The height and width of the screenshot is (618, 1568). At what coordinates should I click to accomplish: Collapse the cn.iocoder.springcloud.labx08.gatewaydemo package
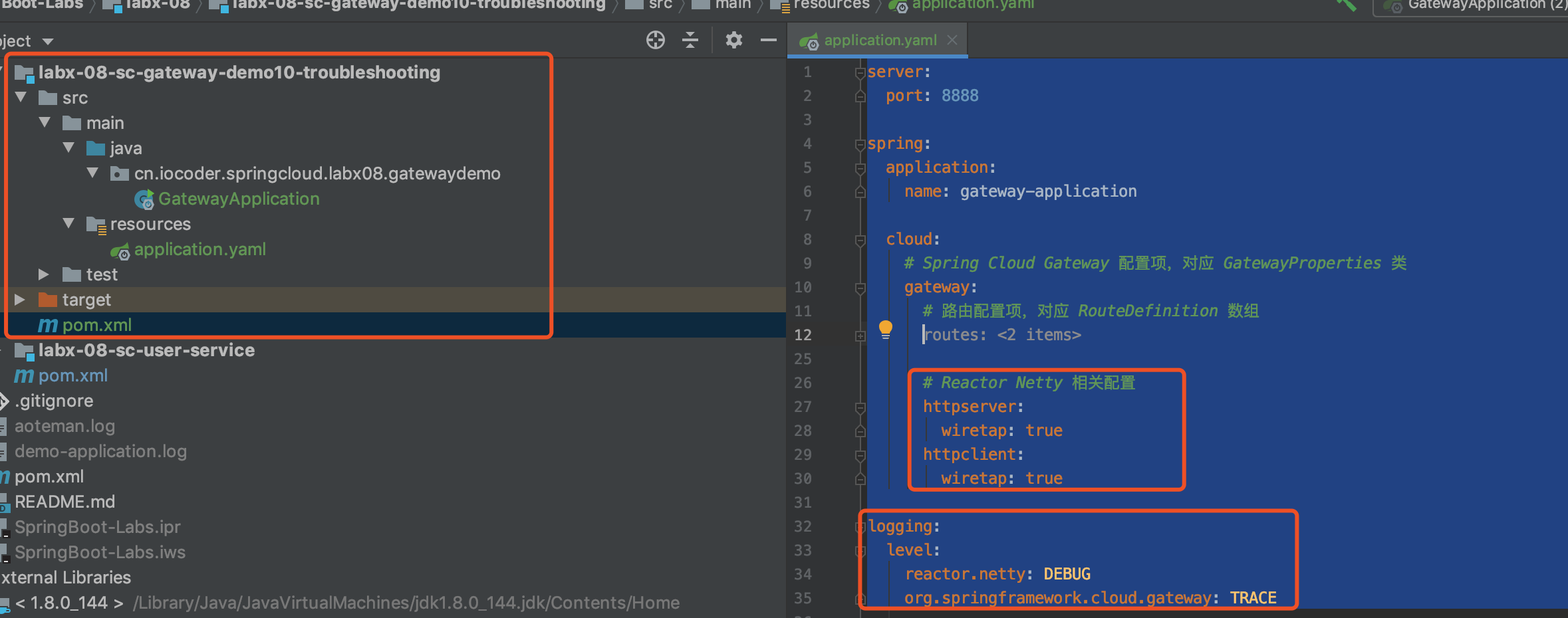tap(92, 173)
